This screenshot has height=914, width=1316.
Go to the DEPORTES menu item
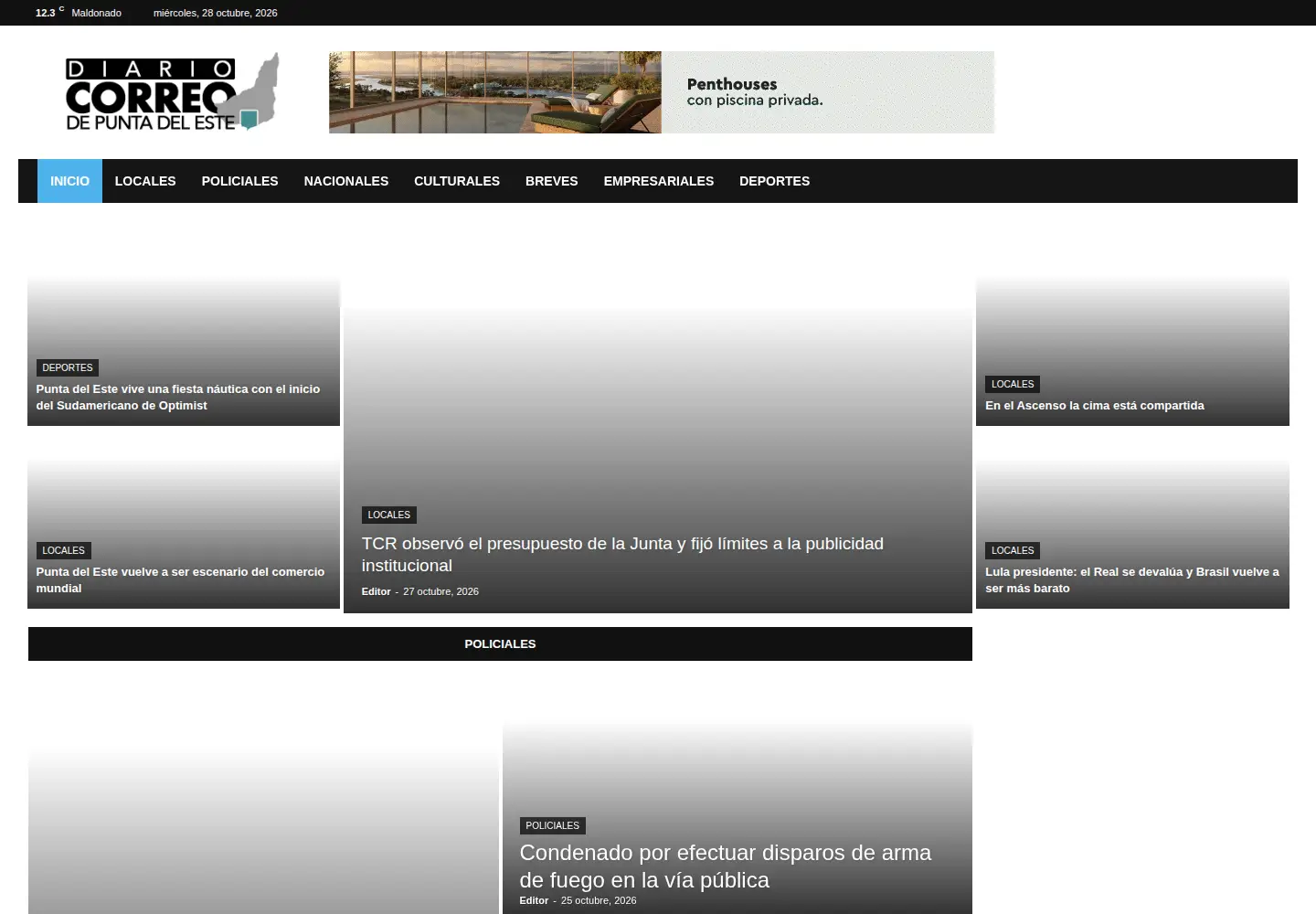coord(774,181)
